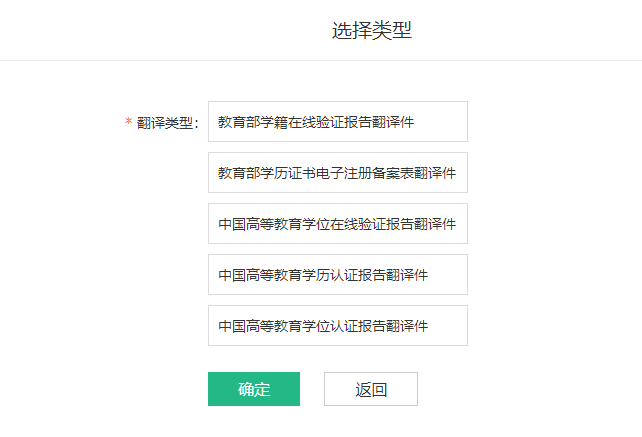This screenshot has height=437, width=642.
Task: Click the green 确定 button
Action: pos(254,389)
